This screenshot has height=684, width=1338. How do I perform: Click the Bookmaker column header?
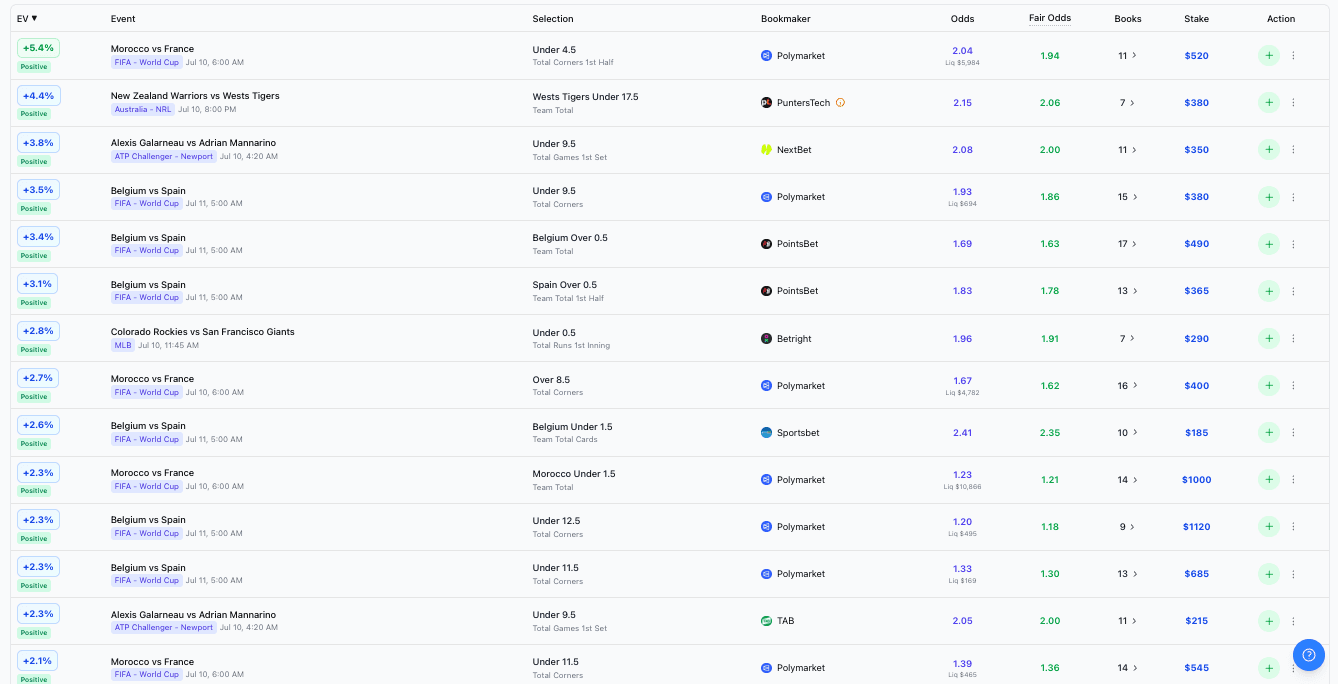point(786,19)
